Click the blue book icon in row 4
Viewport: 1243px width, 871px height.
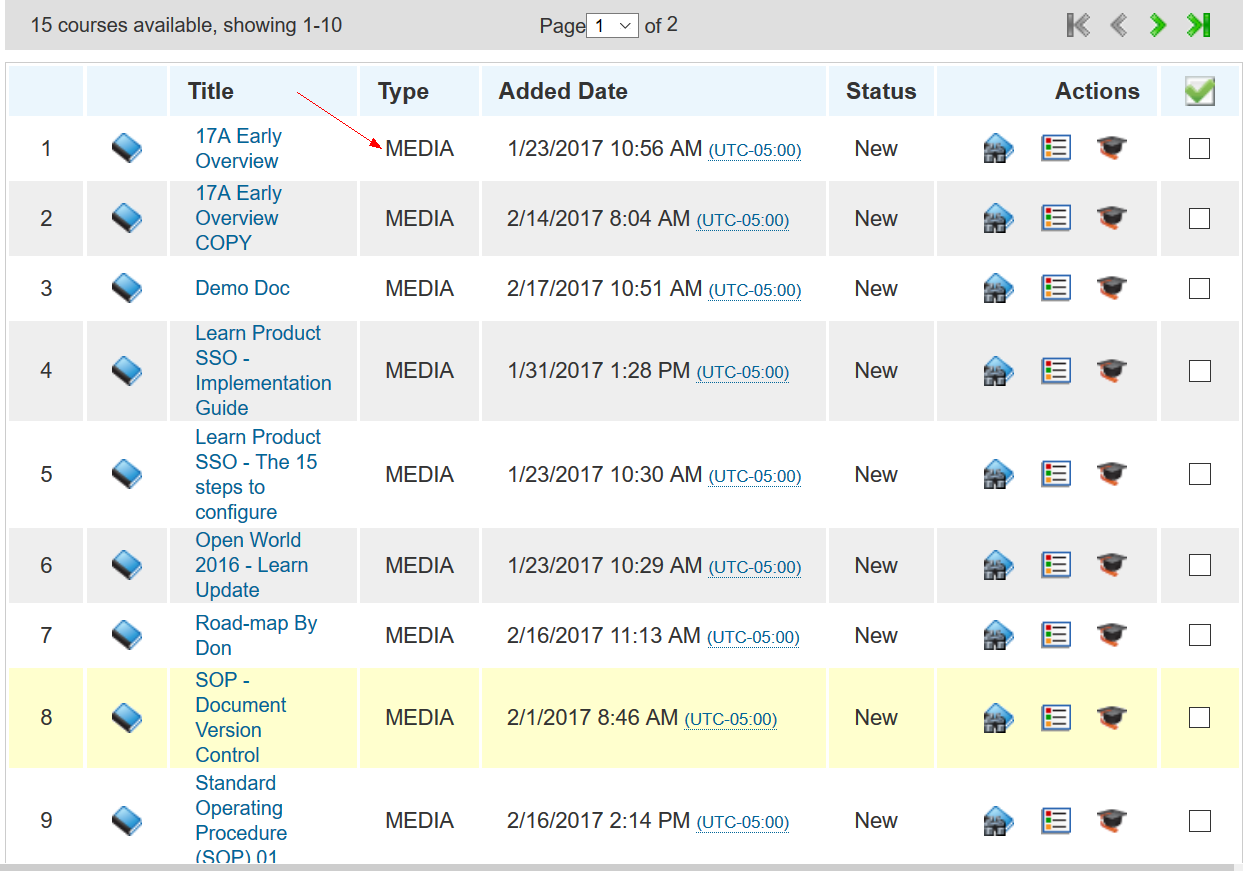[x=126, y=371]
